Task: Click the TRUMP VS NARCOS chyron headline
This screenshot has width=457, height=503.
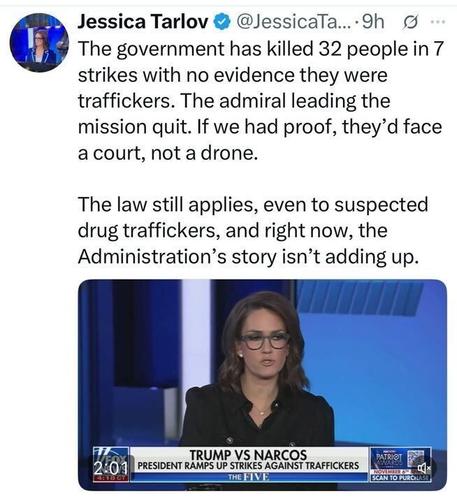Action: coord(248,455)
